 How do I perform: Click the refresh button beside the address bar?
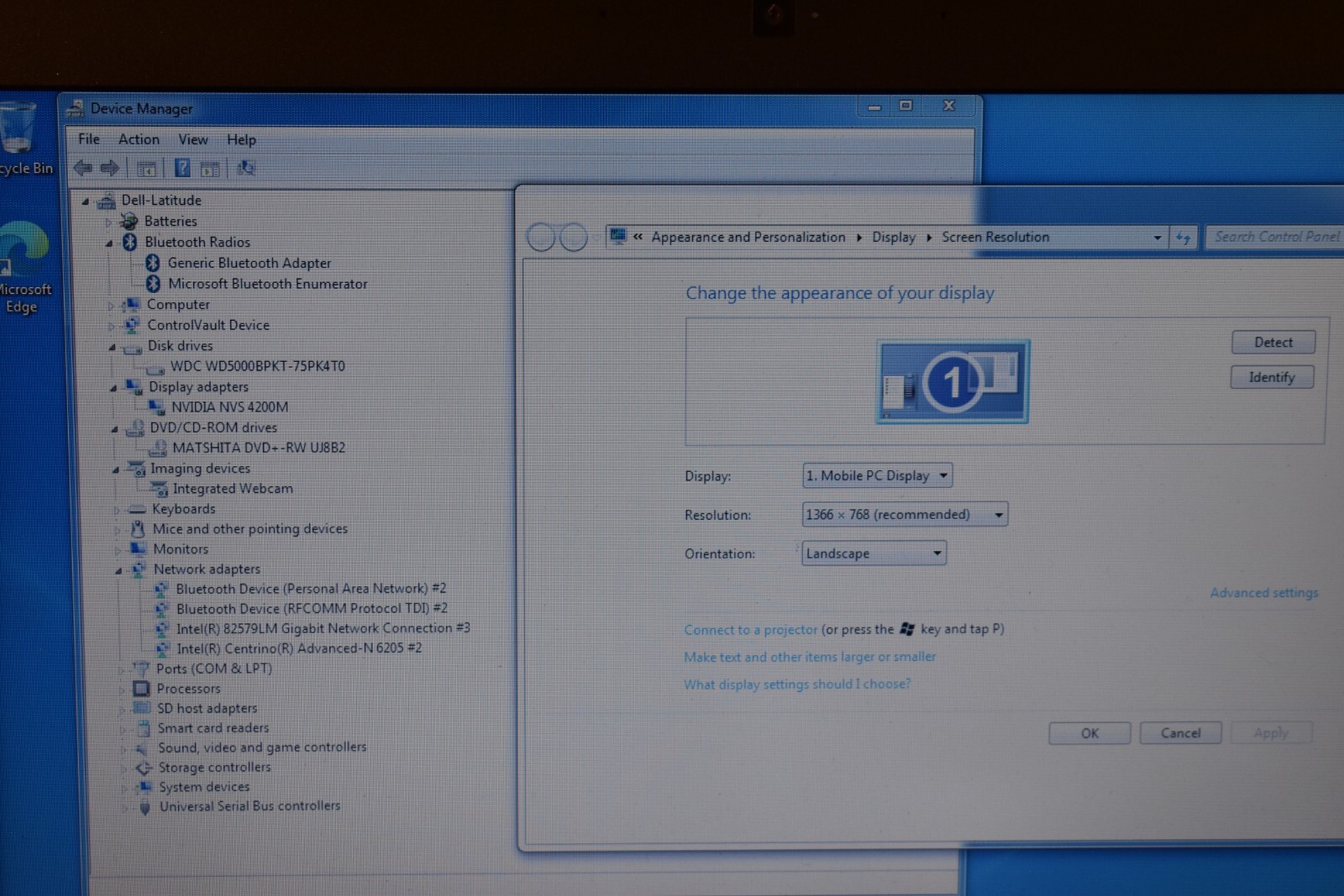(1184, 238)
